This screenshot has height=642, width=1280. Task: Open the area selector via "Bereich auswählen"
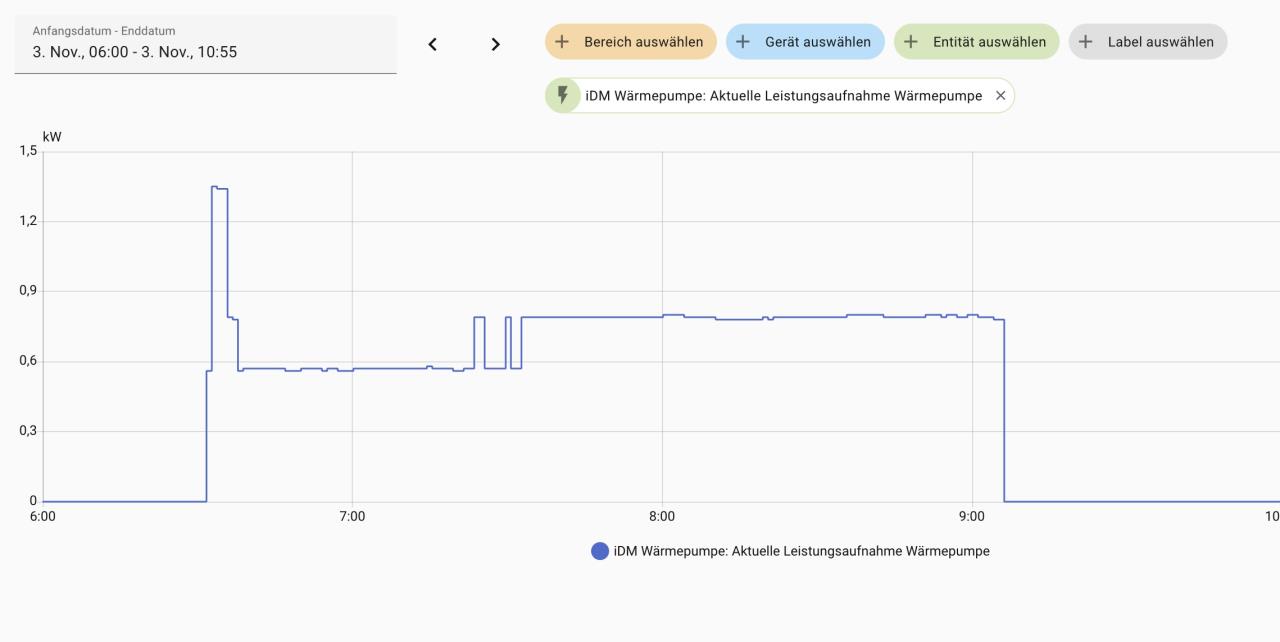630,42
